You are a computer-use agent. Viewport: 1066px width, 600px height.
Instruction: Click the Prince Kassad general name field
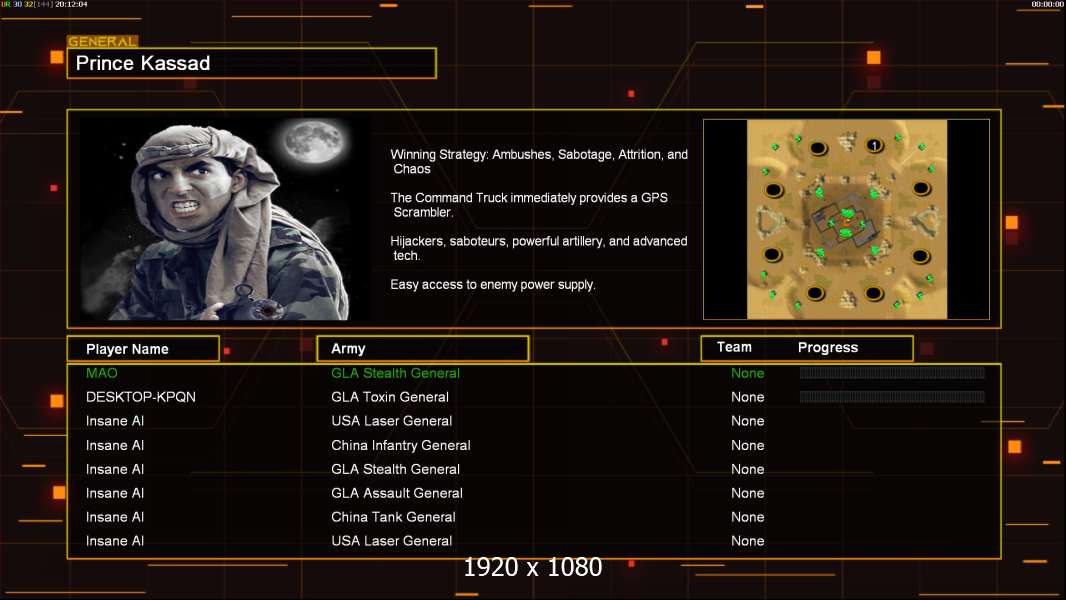point(252,63)
